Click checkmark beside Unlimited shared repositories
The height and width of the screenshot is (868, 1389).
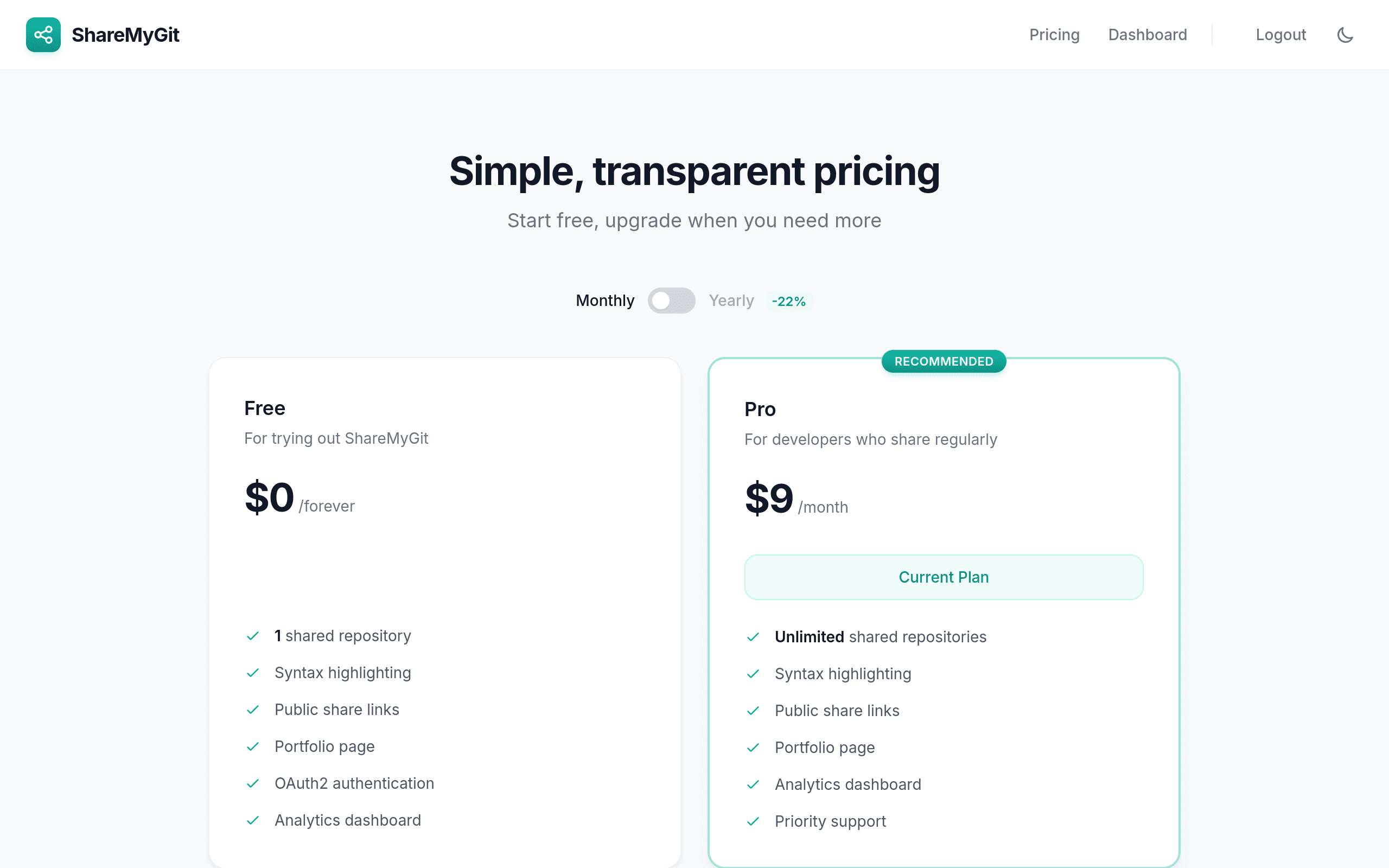(x=753, y=637)
